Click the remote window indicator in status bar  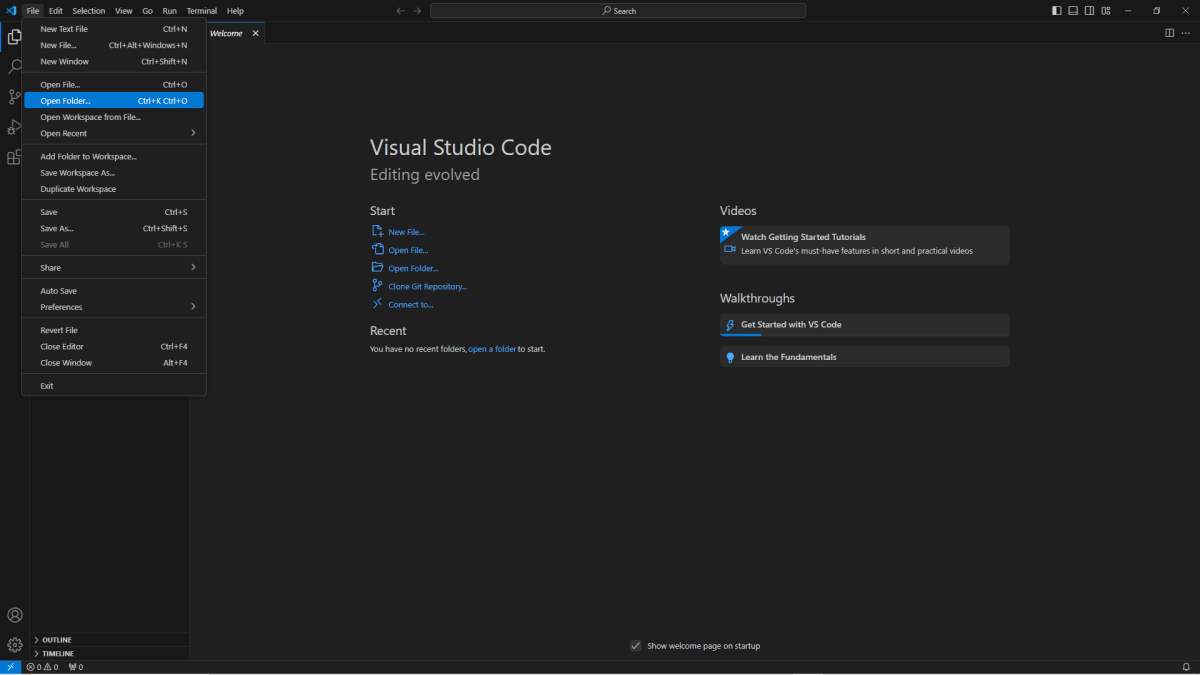[x=10, y=667]
